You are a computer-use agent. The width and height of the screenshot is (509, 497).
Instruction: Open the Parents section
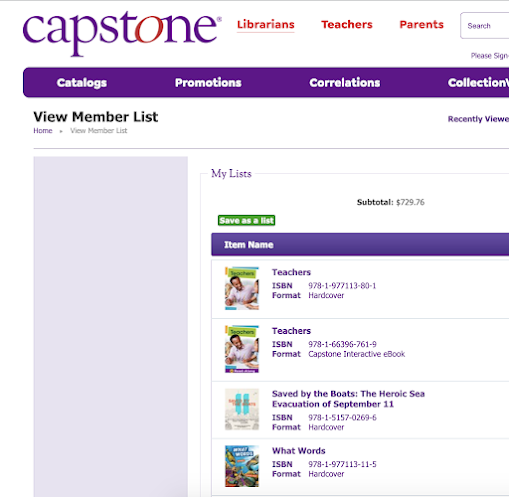(x=421, y=24)
